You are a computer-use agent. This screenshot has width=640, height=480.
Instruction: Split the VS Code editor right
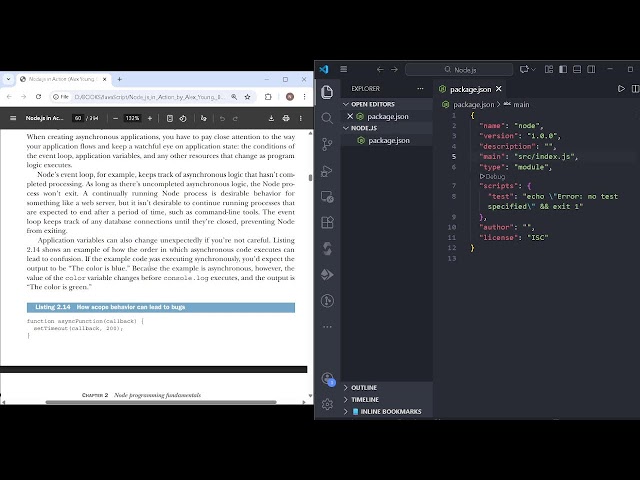pos(635,89)
